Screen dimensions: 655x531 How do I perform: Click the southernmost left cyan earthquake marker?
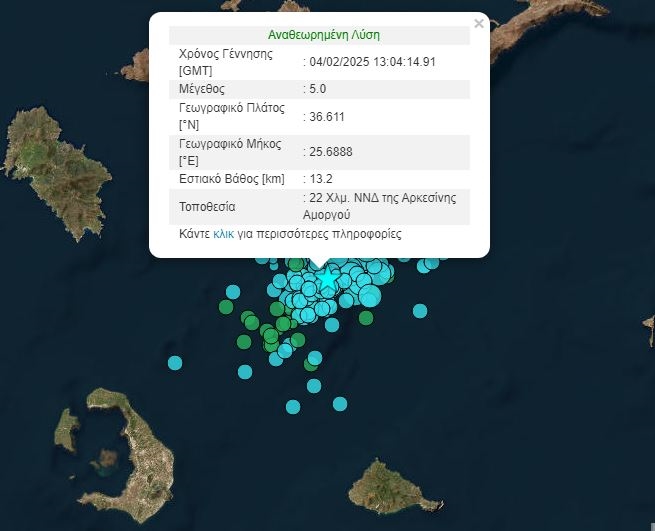click(x=293, y=407)
